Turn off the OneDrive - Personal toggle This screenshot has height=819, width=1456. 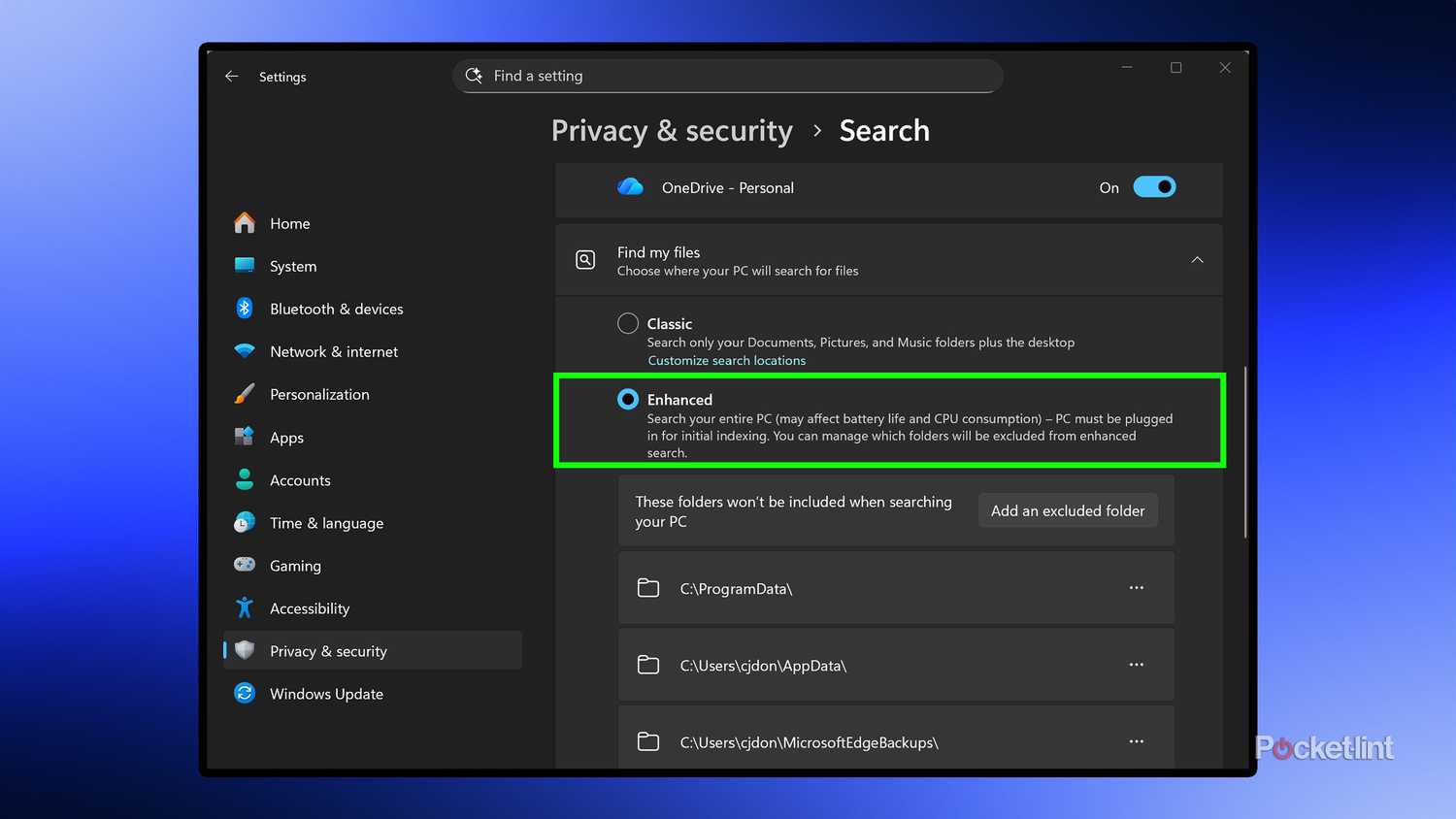[1154, 186]
